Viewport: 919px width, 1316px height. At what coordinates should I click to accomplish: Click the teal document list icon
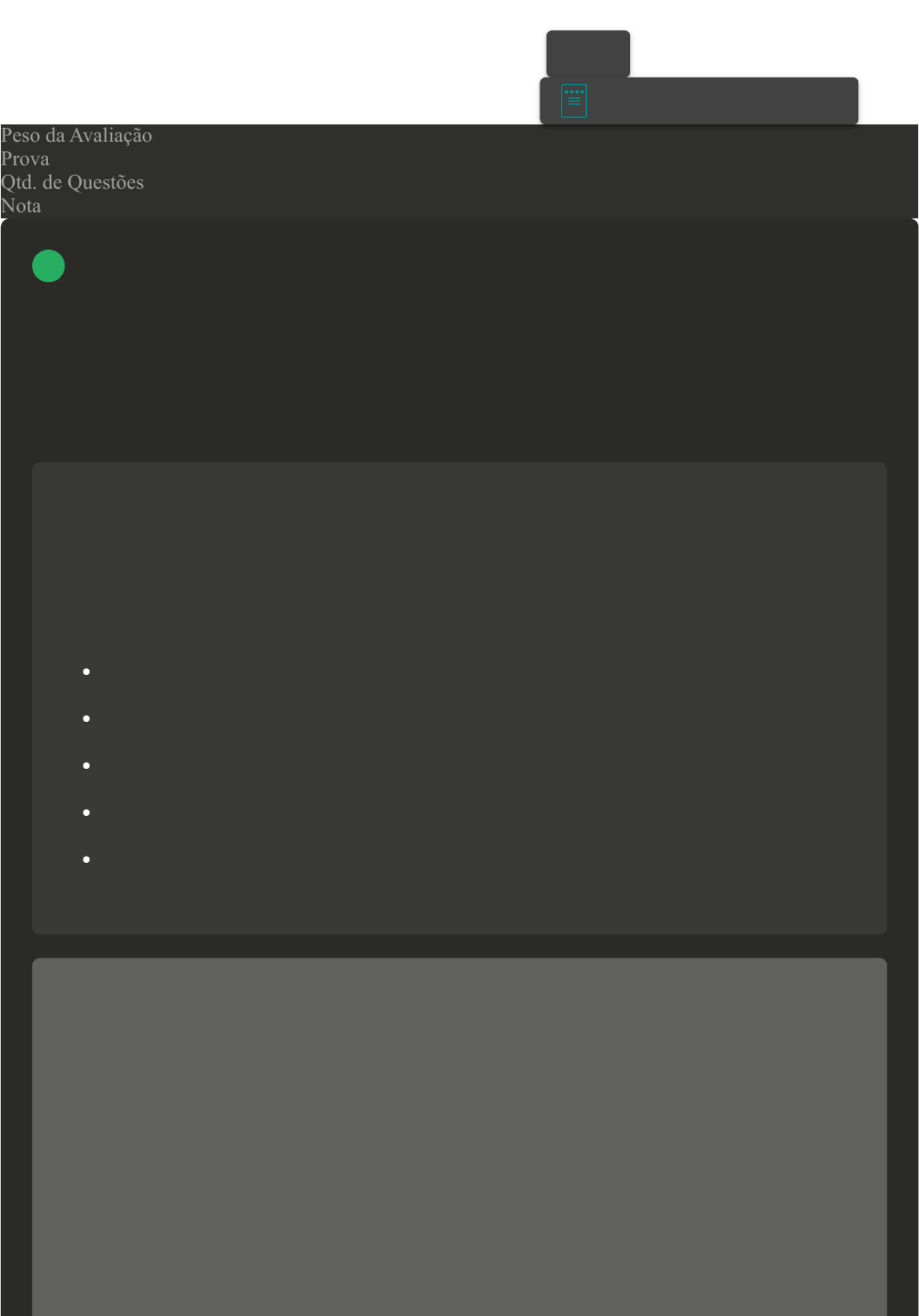coord(574,101)
